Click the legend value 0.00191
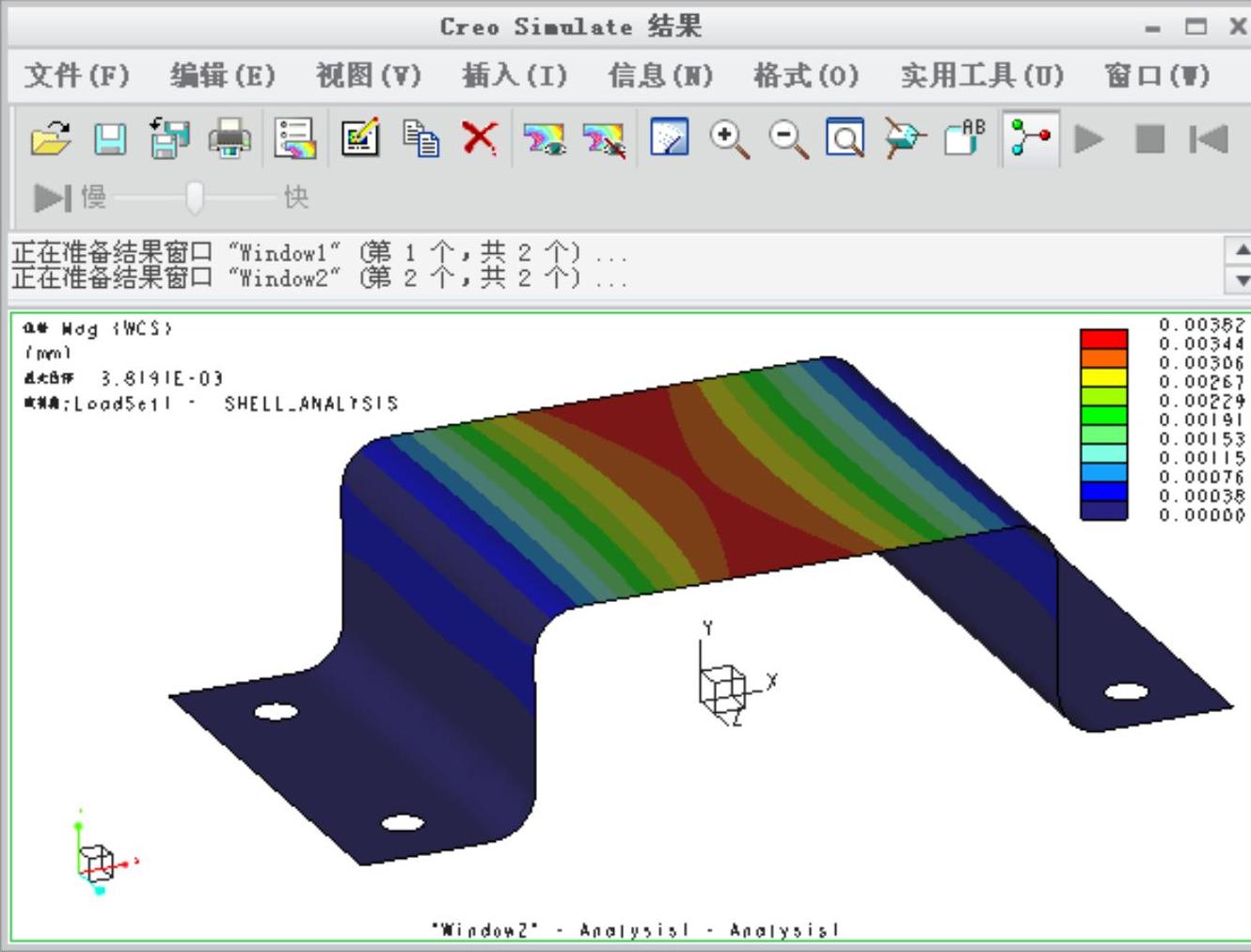 pos(1201,420)
